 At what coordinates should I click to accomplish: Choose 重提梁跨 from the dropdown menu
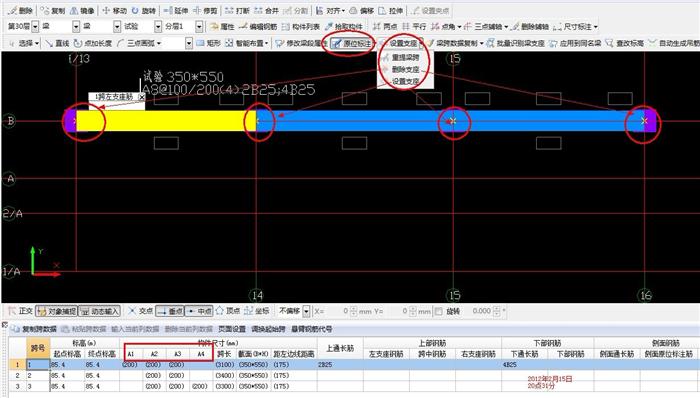pos(405,58)
